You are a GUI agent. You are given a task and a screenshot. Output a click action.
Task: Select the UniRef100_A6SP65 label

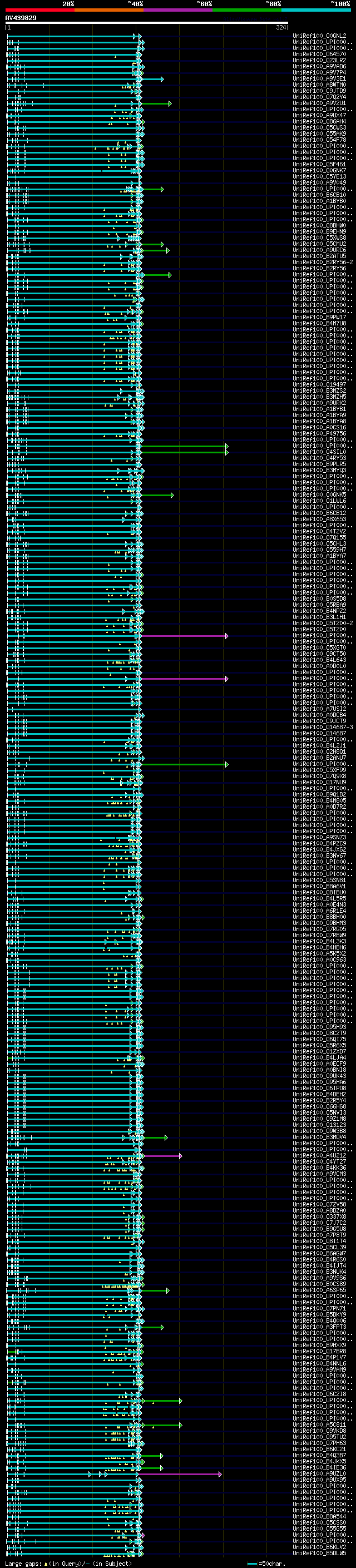pyautogui.click(x=319, y=1290)
